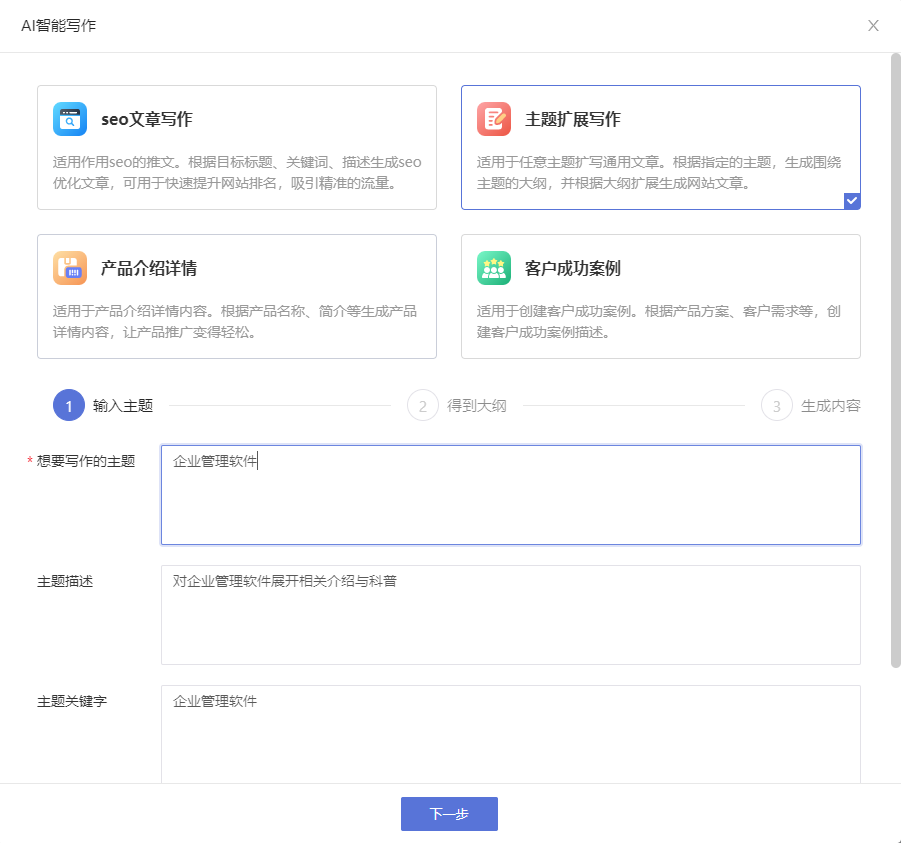The height and width of the screenshot is (843, 901).
Task: Click the 客户成功案例 green people icon
Action: pyautogui.click(x=494, y=268)
